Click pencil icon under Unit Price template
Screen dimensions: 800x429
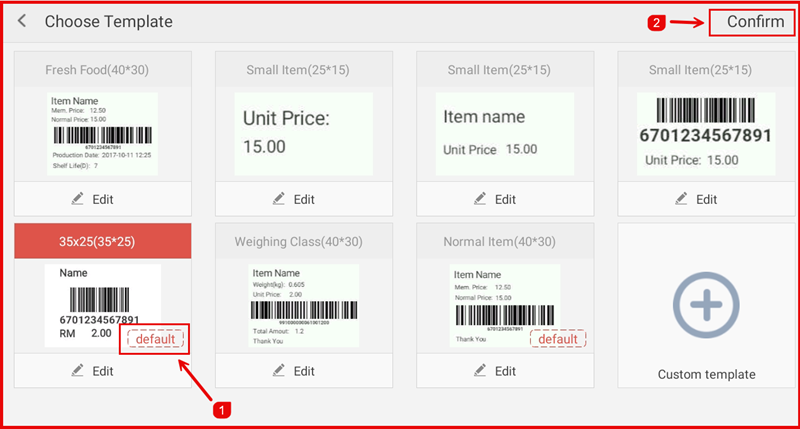[x=280, y=199]
